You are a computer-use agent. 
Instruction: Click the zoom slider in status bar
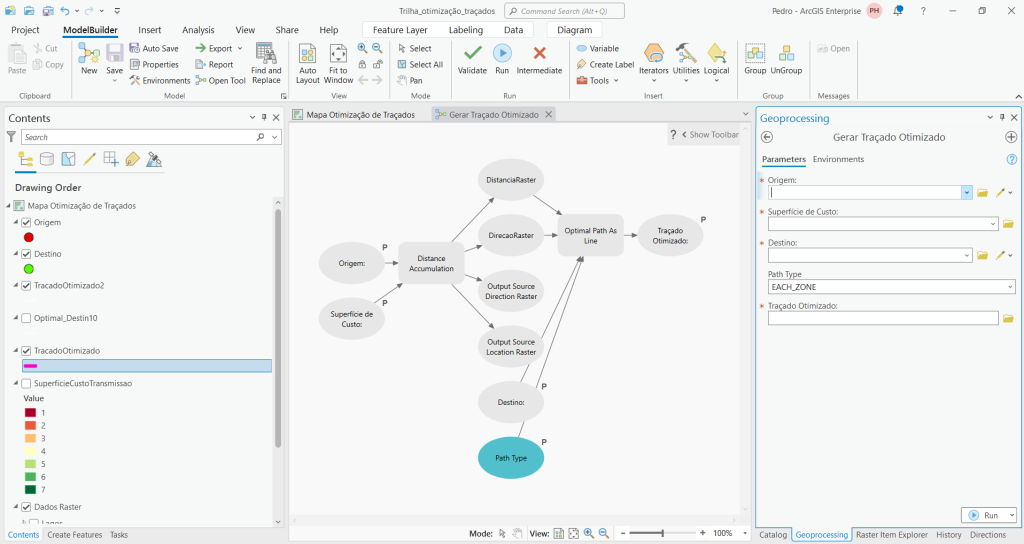[x=662, y=534]
